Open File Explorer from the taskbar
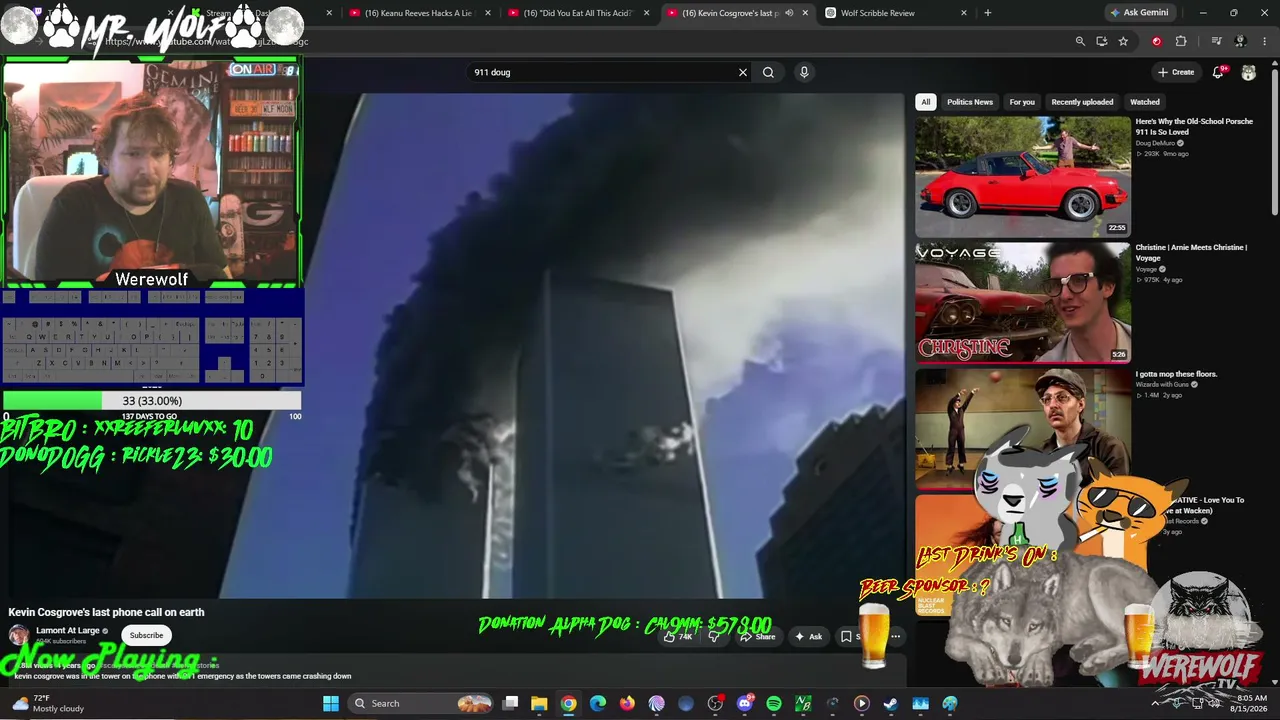 [x=539, y=703]
